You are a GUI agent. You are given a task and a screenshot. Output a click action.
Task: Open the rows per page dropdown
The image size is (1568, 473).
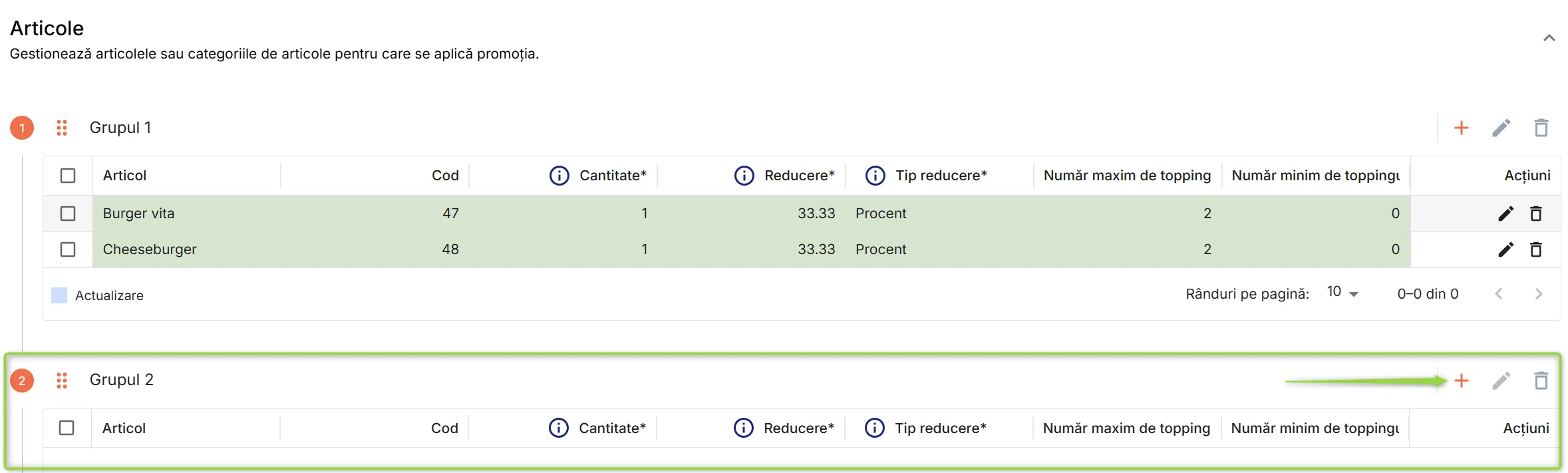point(1342,293)
